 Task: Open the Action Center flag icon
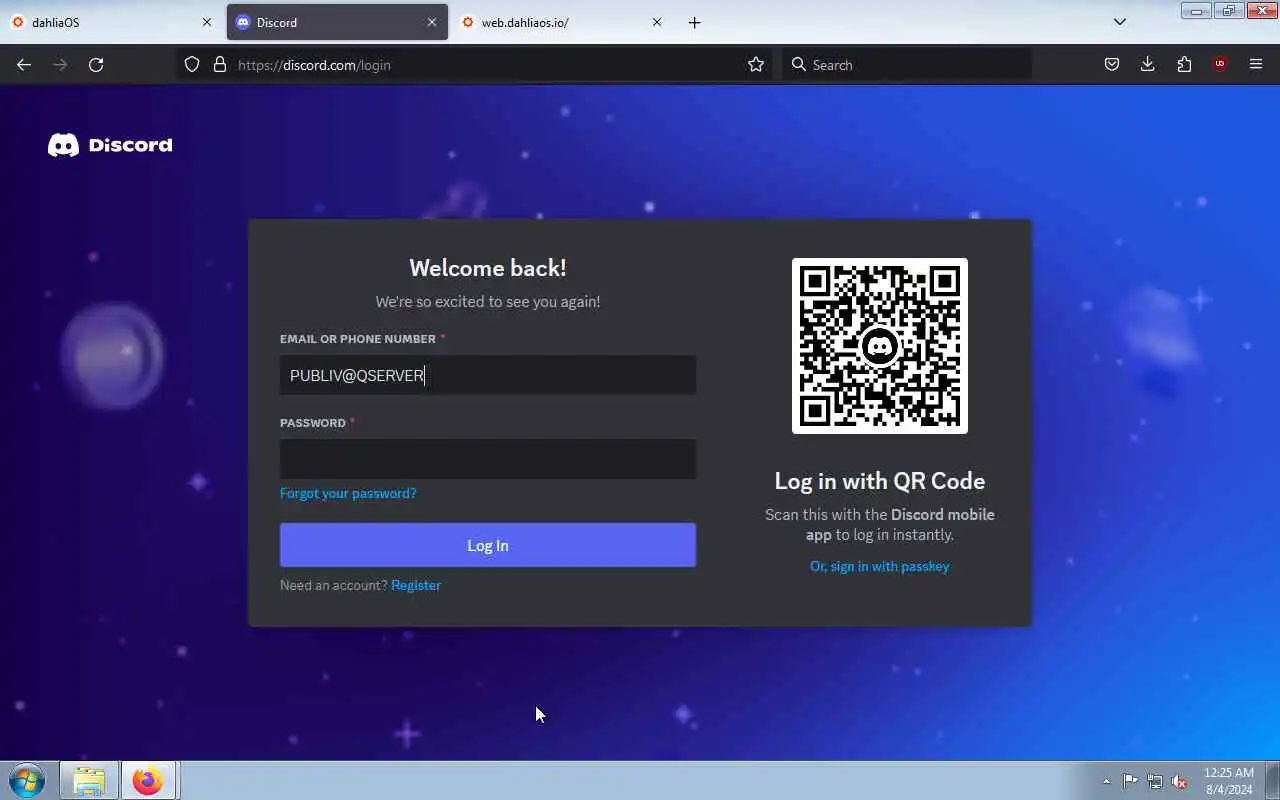click(1130, 781)
